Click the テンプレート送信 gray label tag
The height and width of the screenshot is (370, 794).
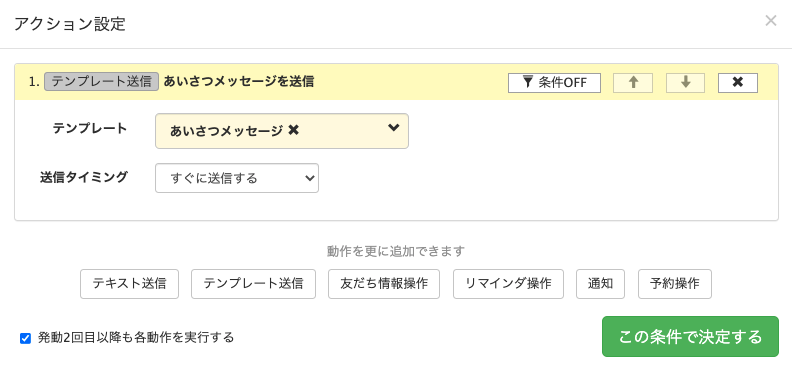102,81
